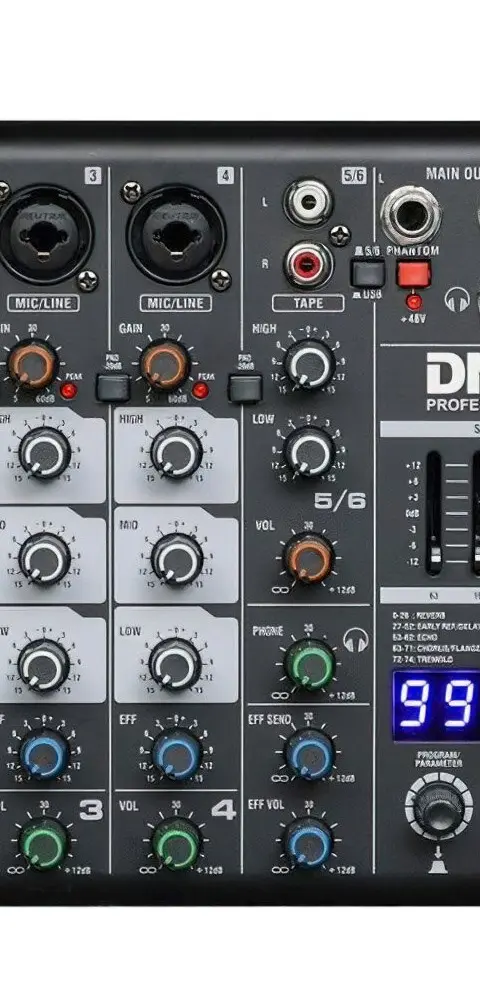Click the green PHONE level knob

309,664
